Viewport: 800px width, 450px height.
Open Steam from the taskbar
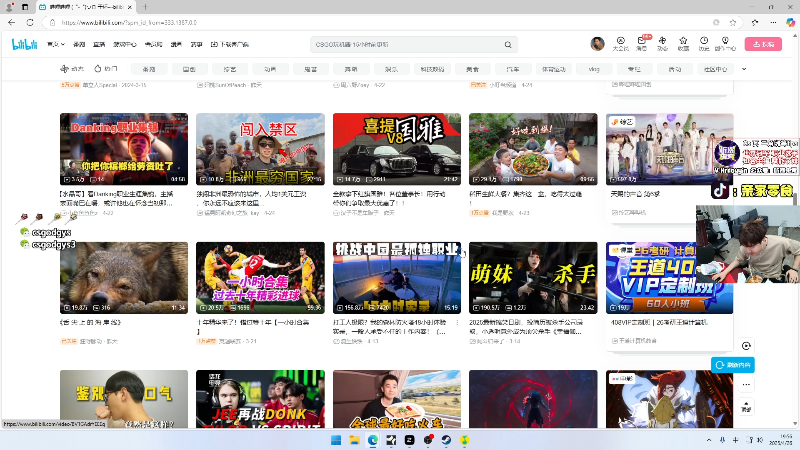click(446, 440)
